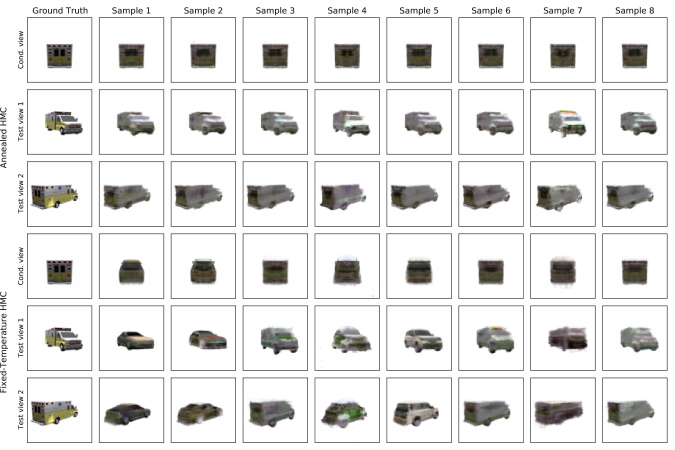The height and width of the screenshot is (450, 675).
Task: Open Fixed-Temperature HMC Test view 2 Sample 6 image
Action: click(491, 410)
